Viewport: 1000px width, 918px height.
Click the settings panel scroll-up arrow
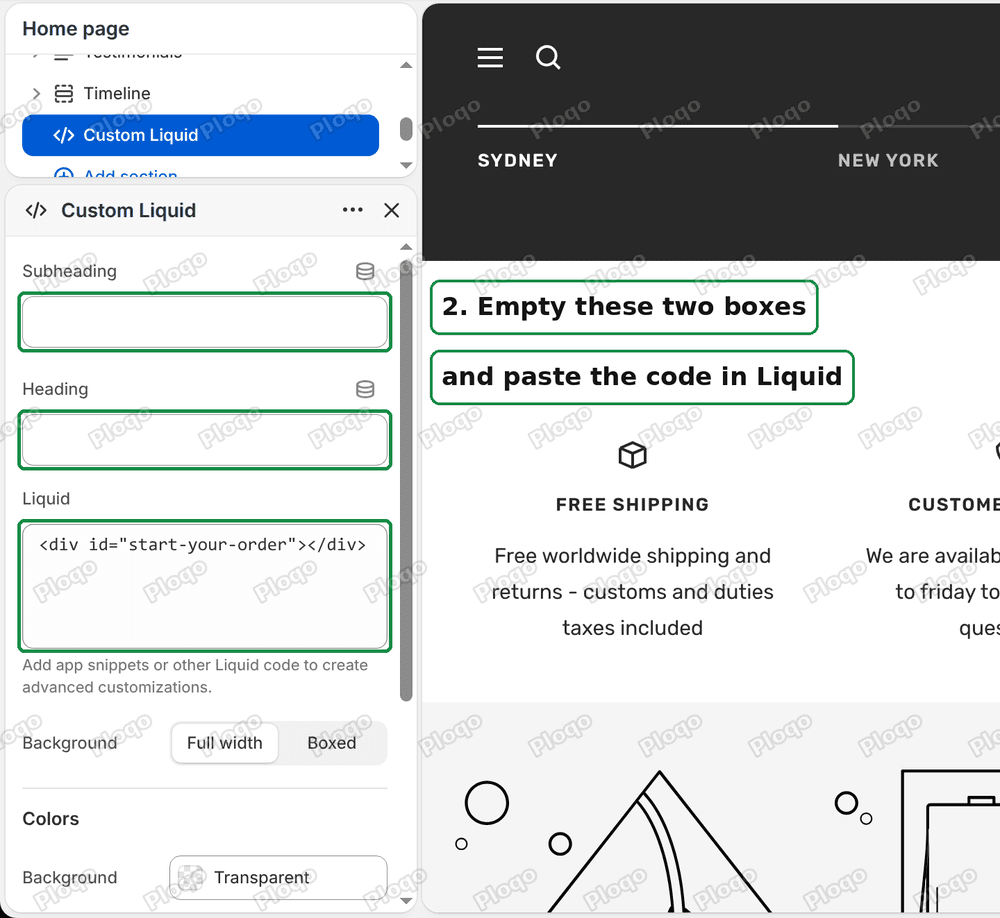coord(406,247)
